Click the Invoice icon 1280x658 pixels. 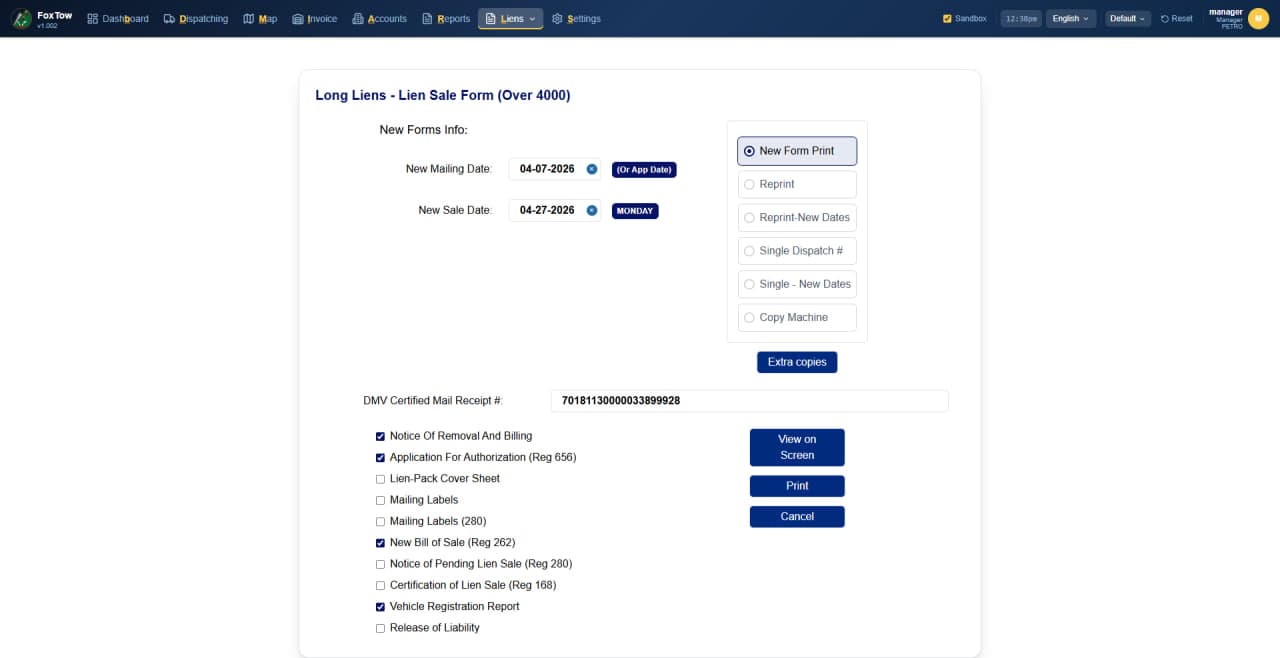point(297,18)
